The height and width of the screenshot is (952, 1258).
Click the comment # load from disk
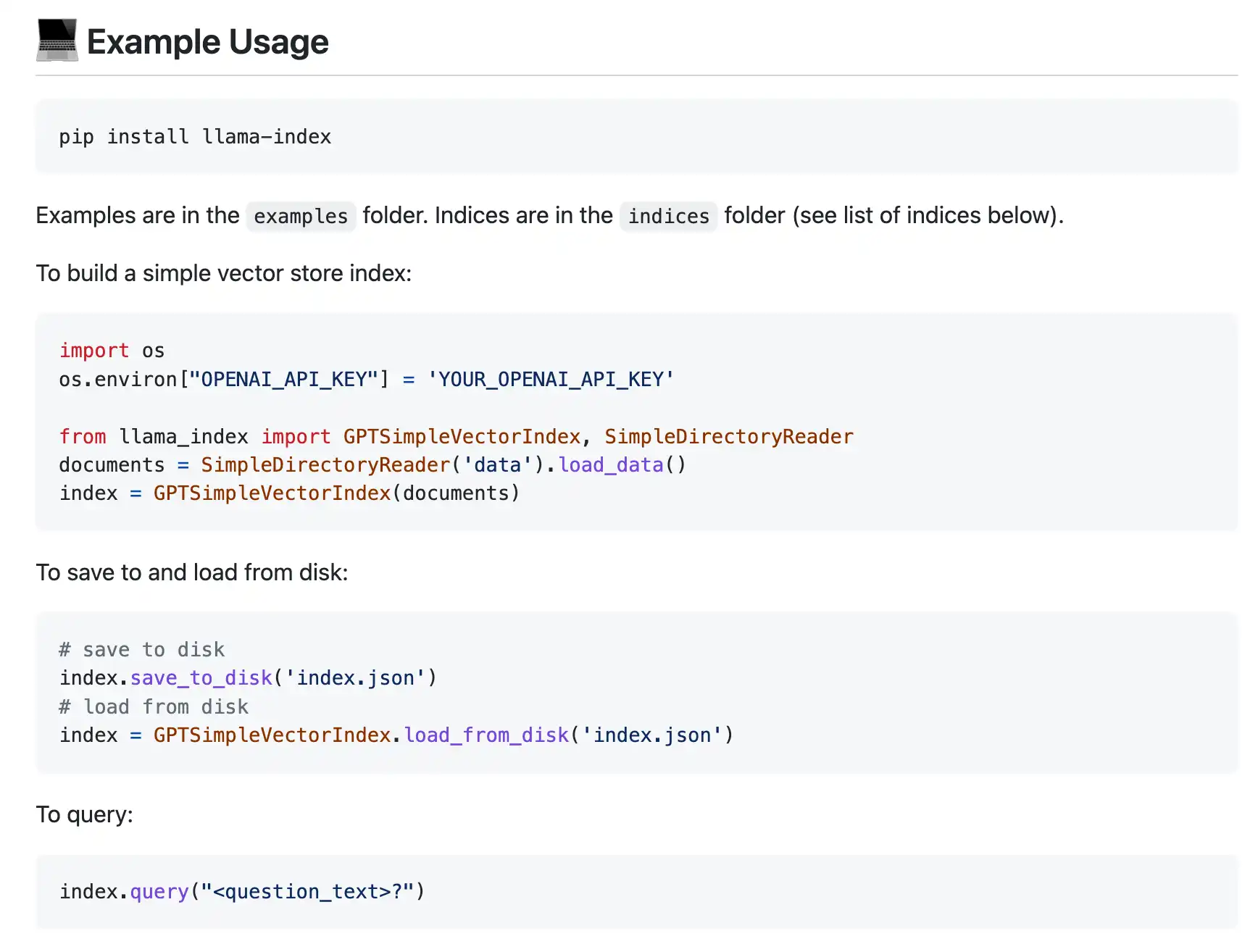pos(154,706)
